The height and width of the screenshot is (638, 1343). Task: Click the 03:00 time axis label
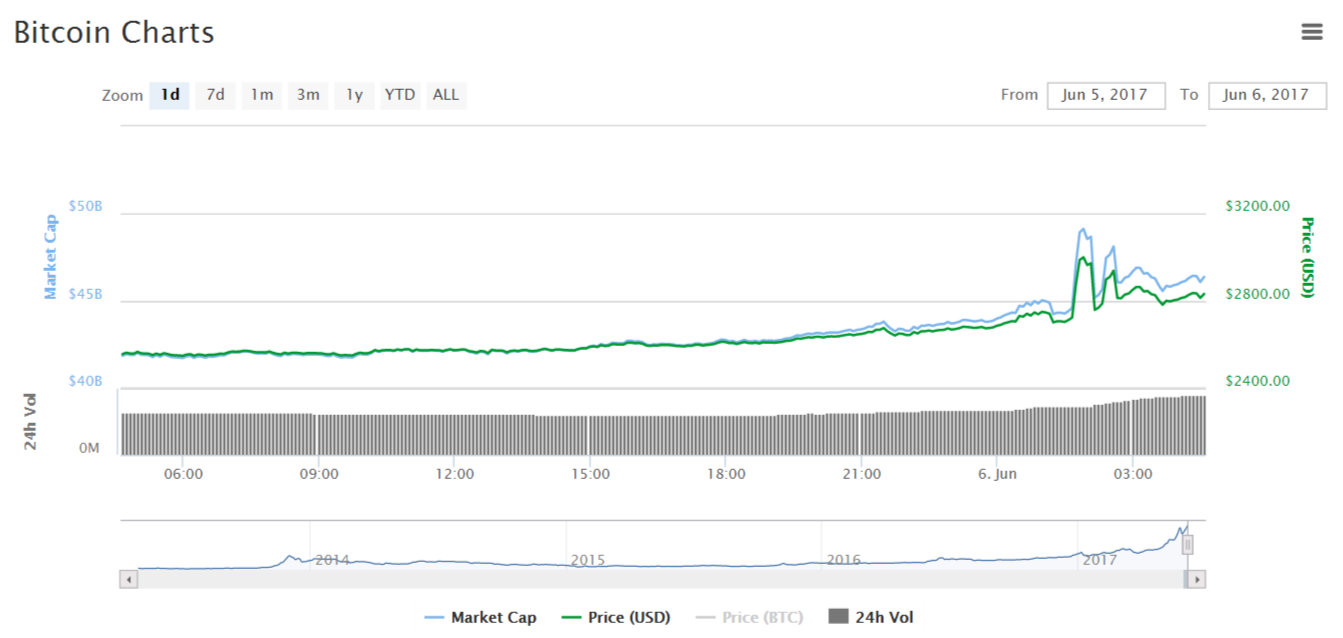click(x=1132, y=474)
